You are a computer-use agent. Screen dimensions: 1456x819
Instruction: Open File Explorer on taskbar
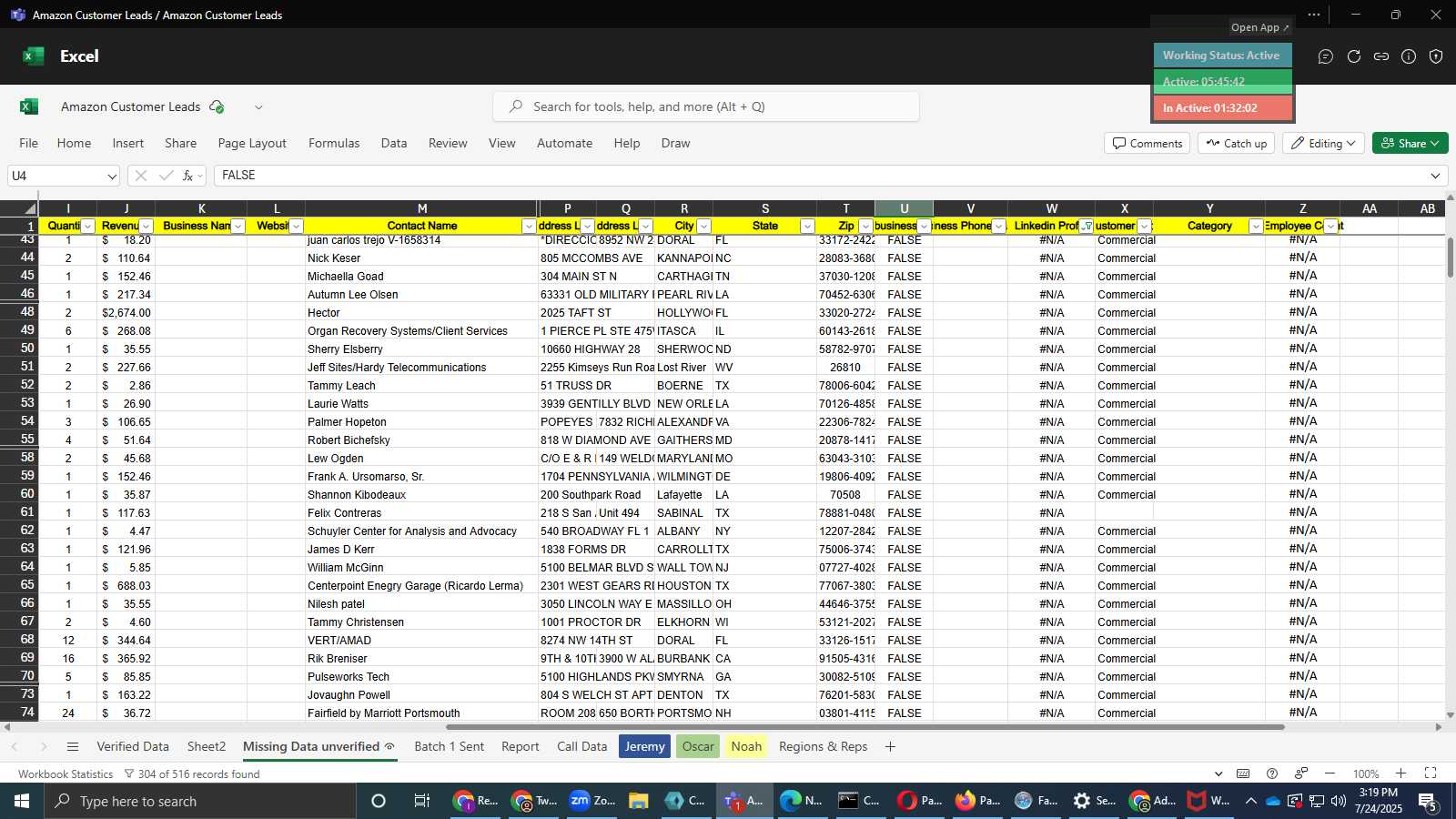point(638,801)
